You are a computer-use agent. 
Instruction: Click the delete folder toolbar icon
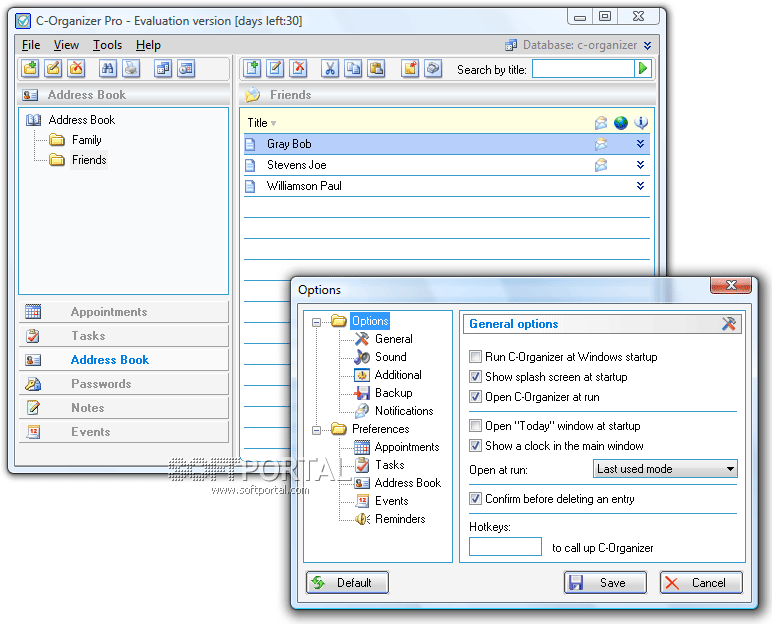point(76,68)
